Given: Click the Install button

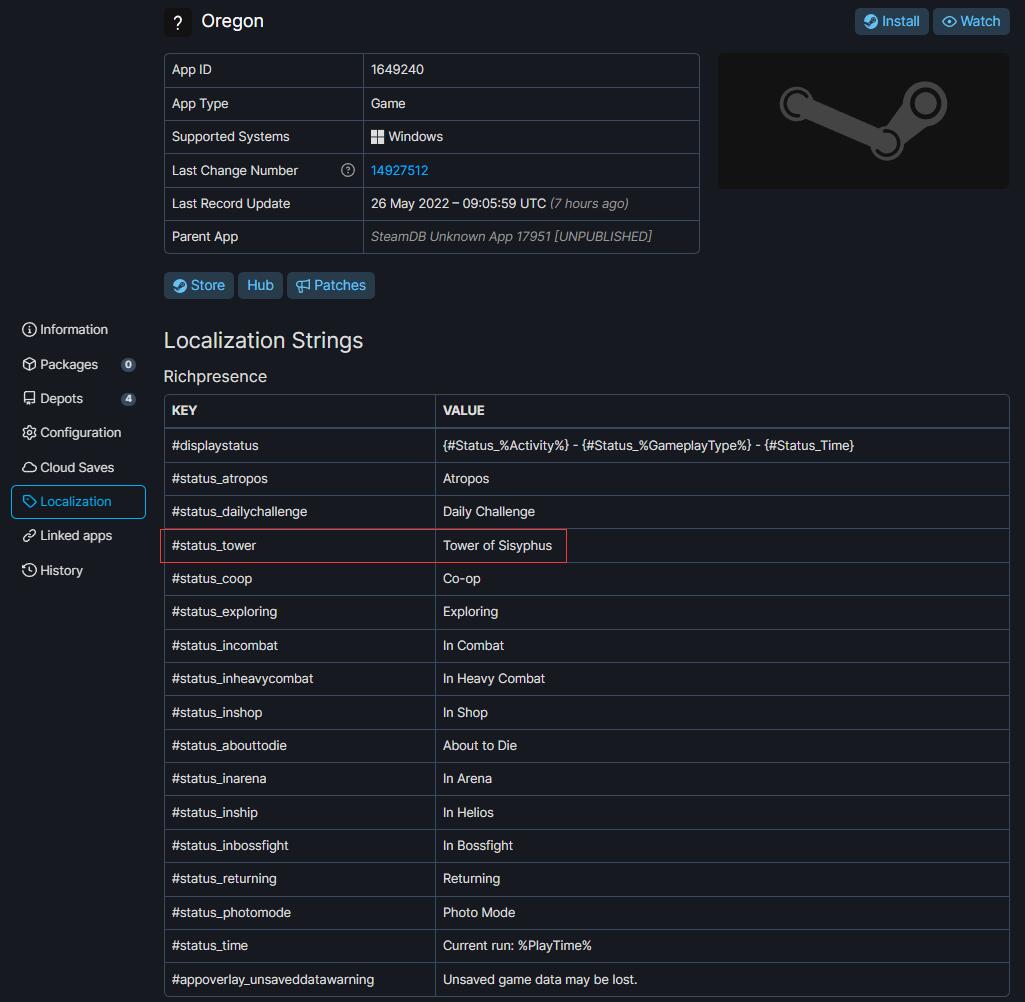Looking at the screenshot, I should coord(891,22).
